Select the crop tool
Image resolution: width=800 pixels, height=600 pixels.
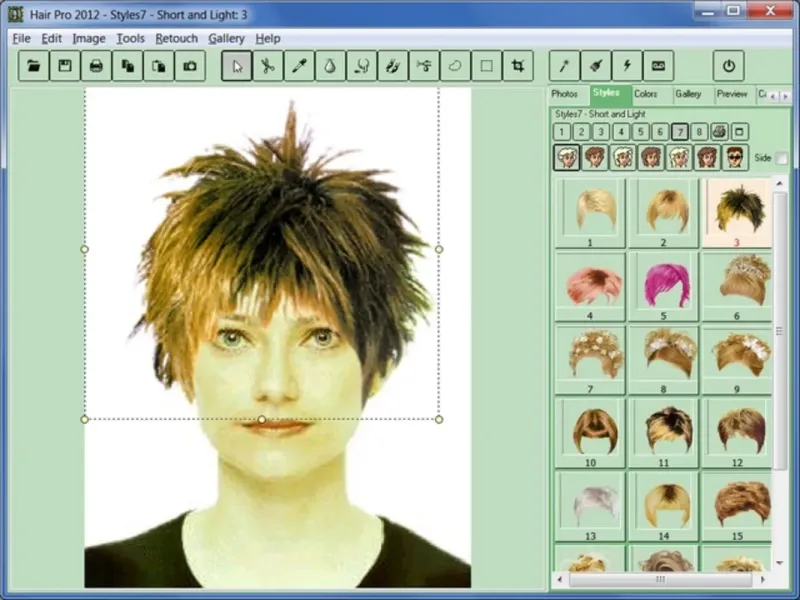coord(518,66)
